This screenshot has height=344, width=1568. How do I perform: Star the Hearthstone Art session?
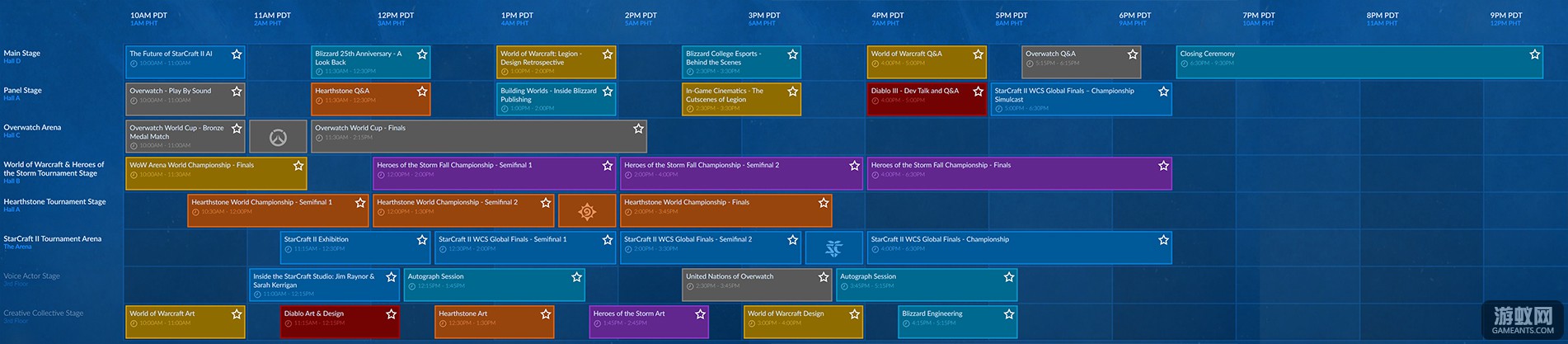pyautogui.click(x=546, y=314)
